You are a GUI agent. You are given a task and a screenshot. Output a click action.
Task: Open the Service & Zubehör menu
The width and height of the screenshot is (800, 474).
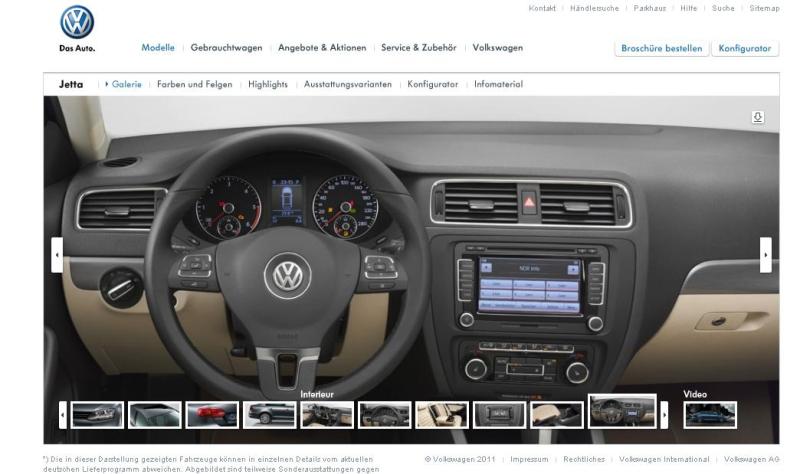coord(418,47)
